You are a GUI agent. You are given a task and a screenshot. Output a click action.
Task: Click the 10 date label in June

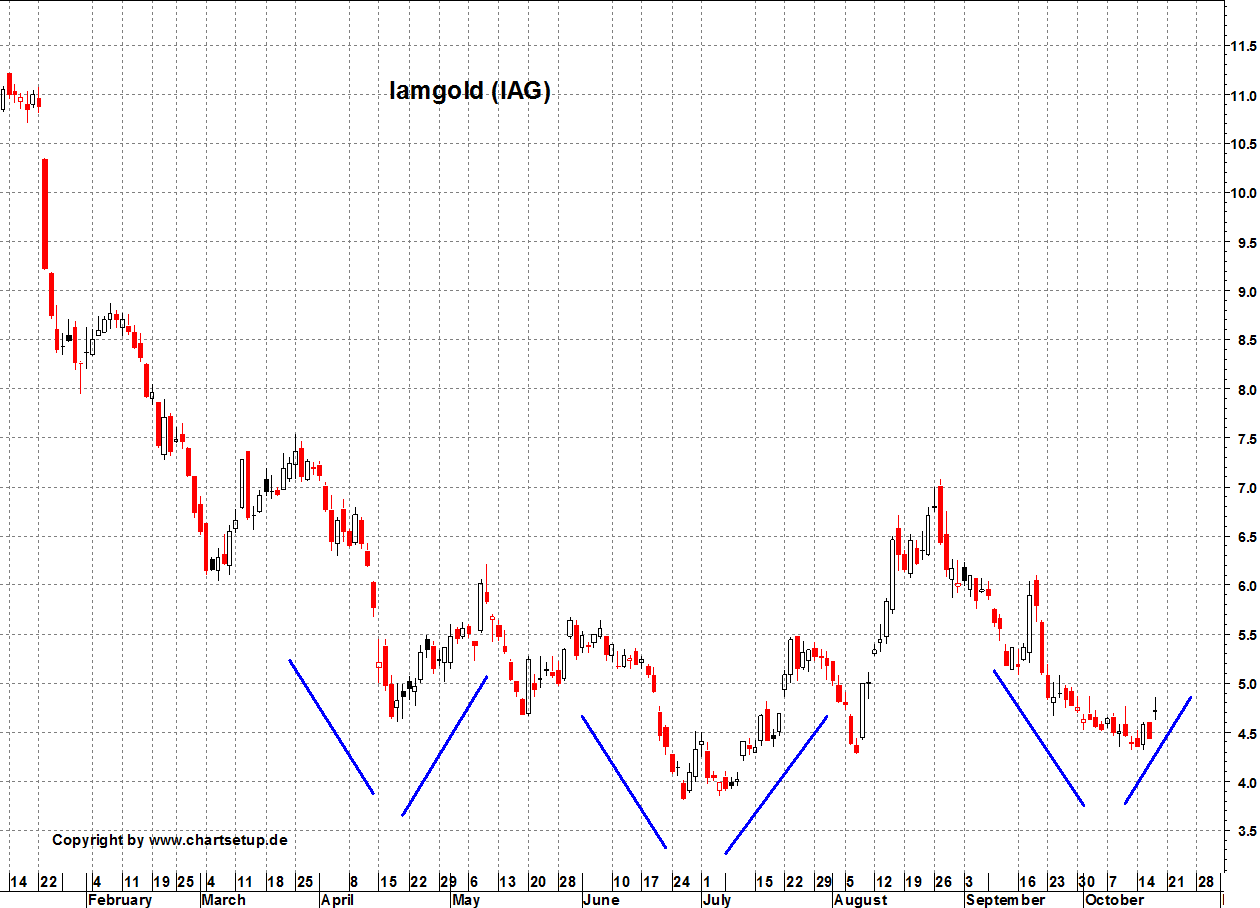[x=621, y=882]
